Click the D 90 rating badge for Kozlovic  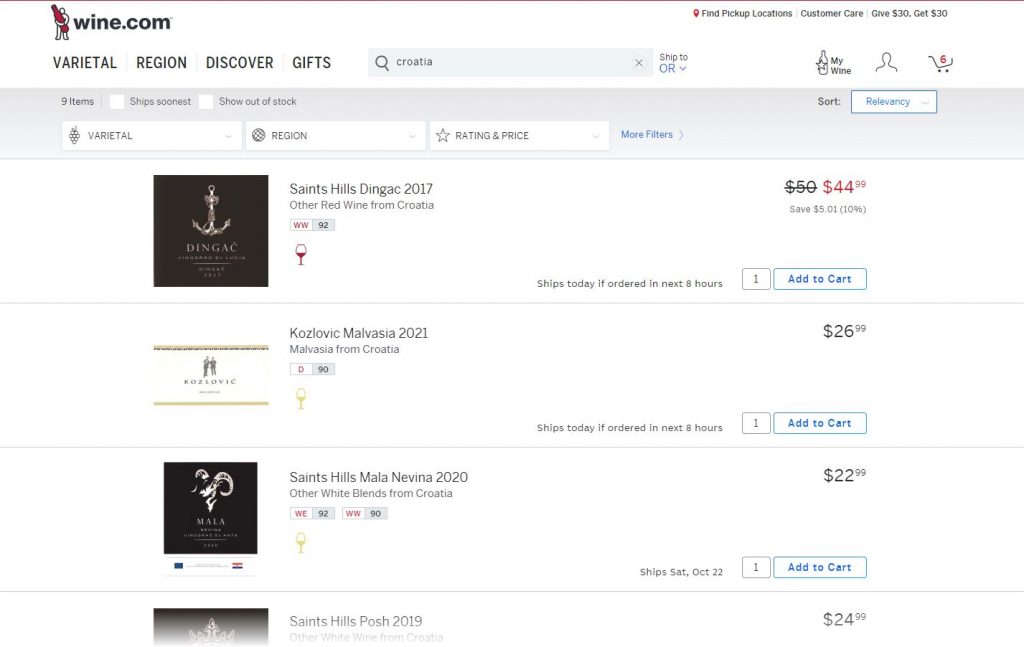click(312, 370)
